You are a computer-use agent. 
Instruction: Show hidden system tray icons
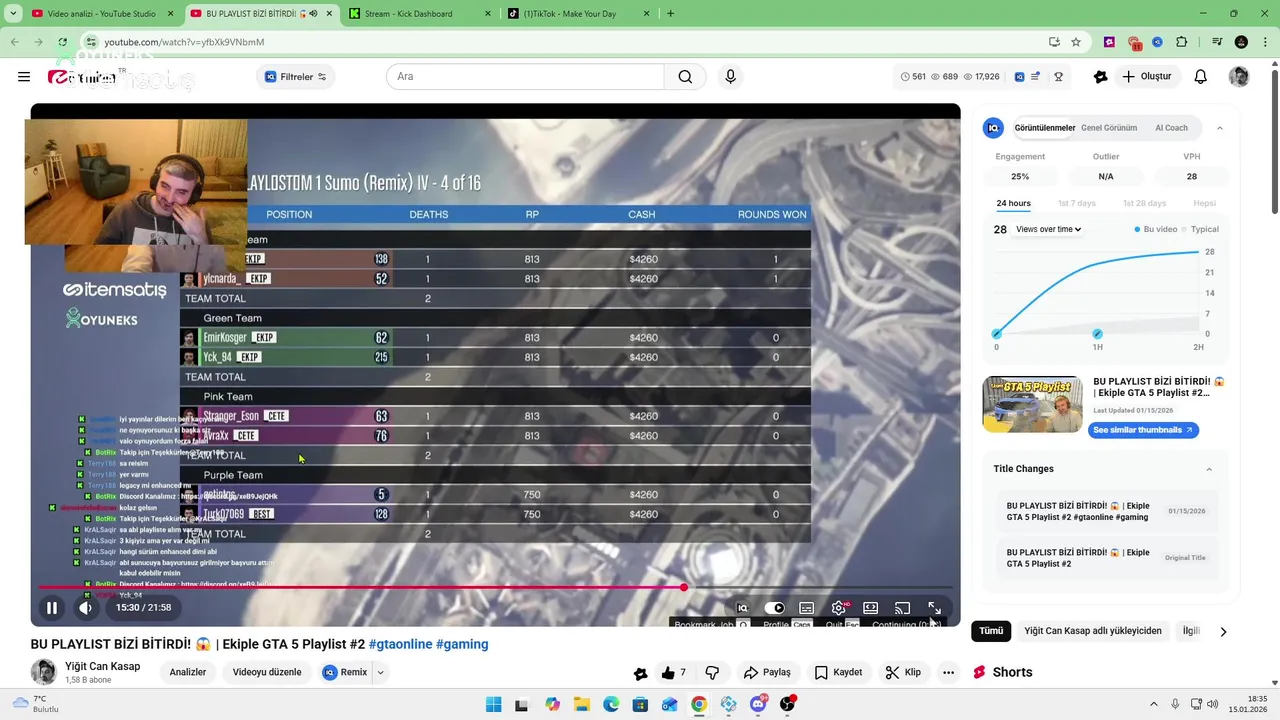pos(1153,704)
